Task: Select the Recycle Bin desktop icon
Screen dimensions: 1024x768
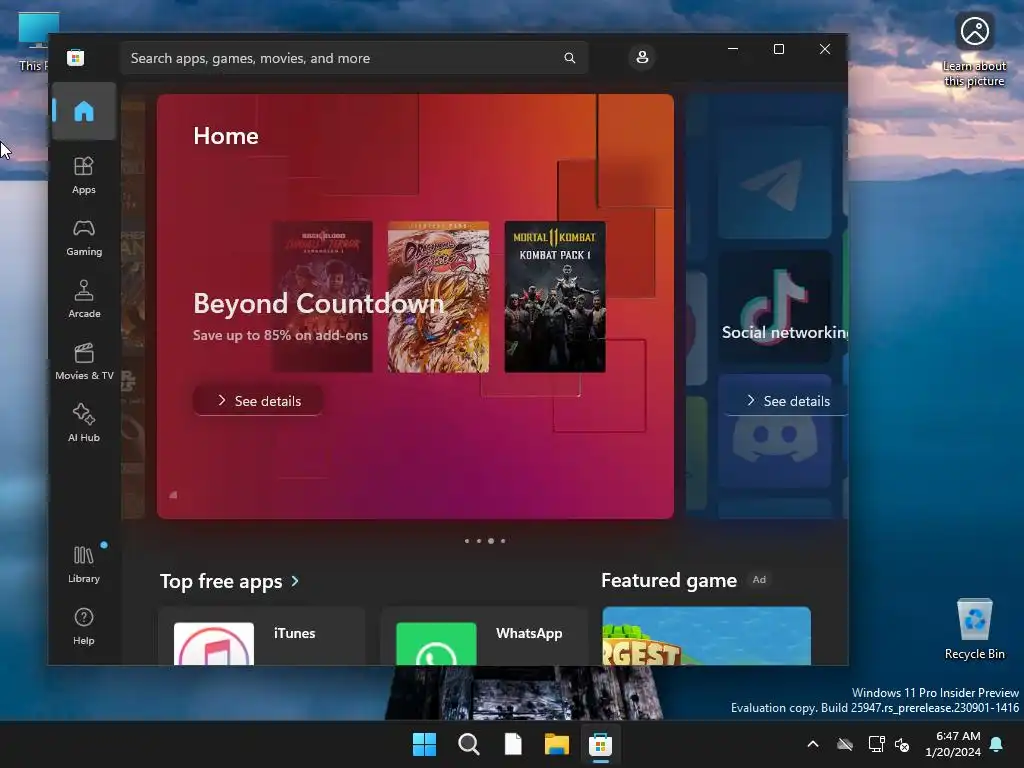Action: [x=974, y=630]
